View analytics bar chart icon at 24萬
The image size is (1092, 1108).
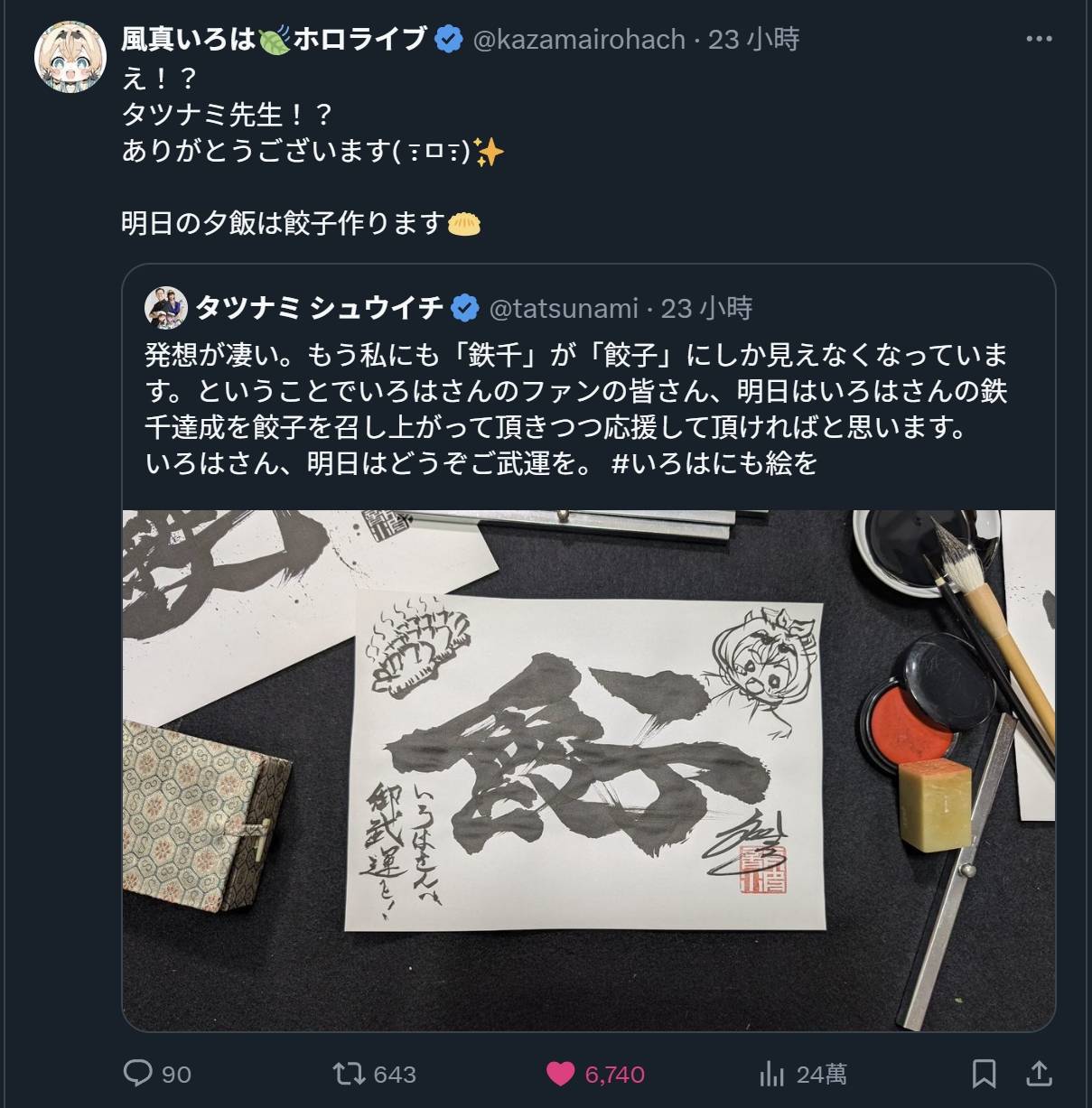(x=771, y=1074)
